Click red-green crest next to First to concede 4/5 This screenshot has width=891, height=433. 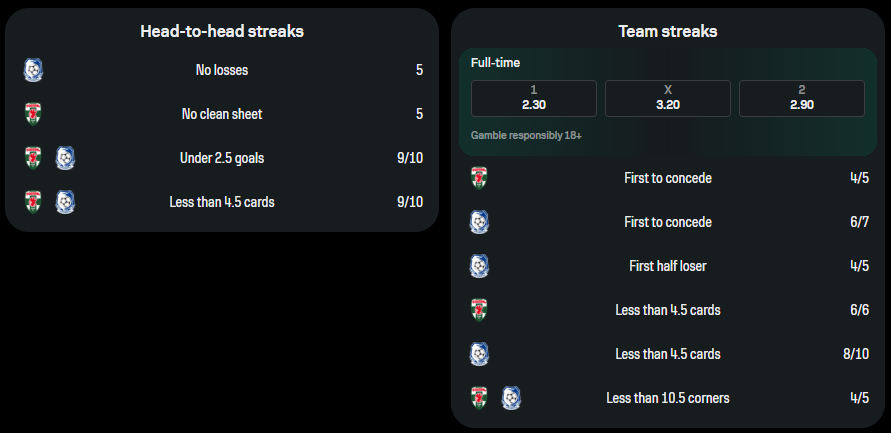[x=479, y=178]
